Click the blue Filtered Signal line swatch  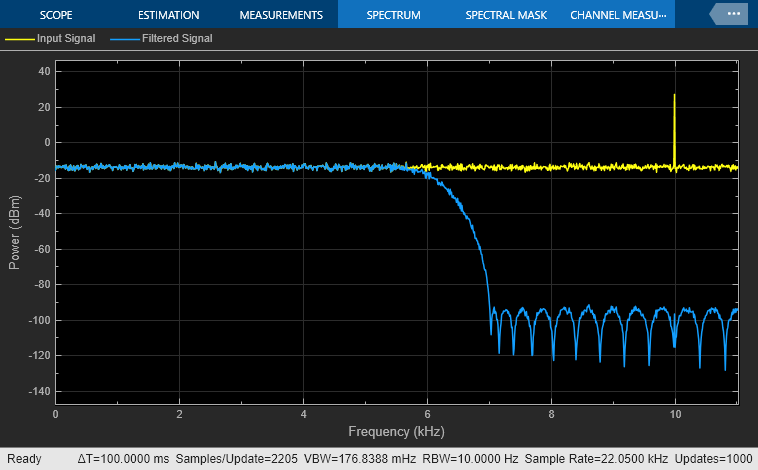point(124,39)
